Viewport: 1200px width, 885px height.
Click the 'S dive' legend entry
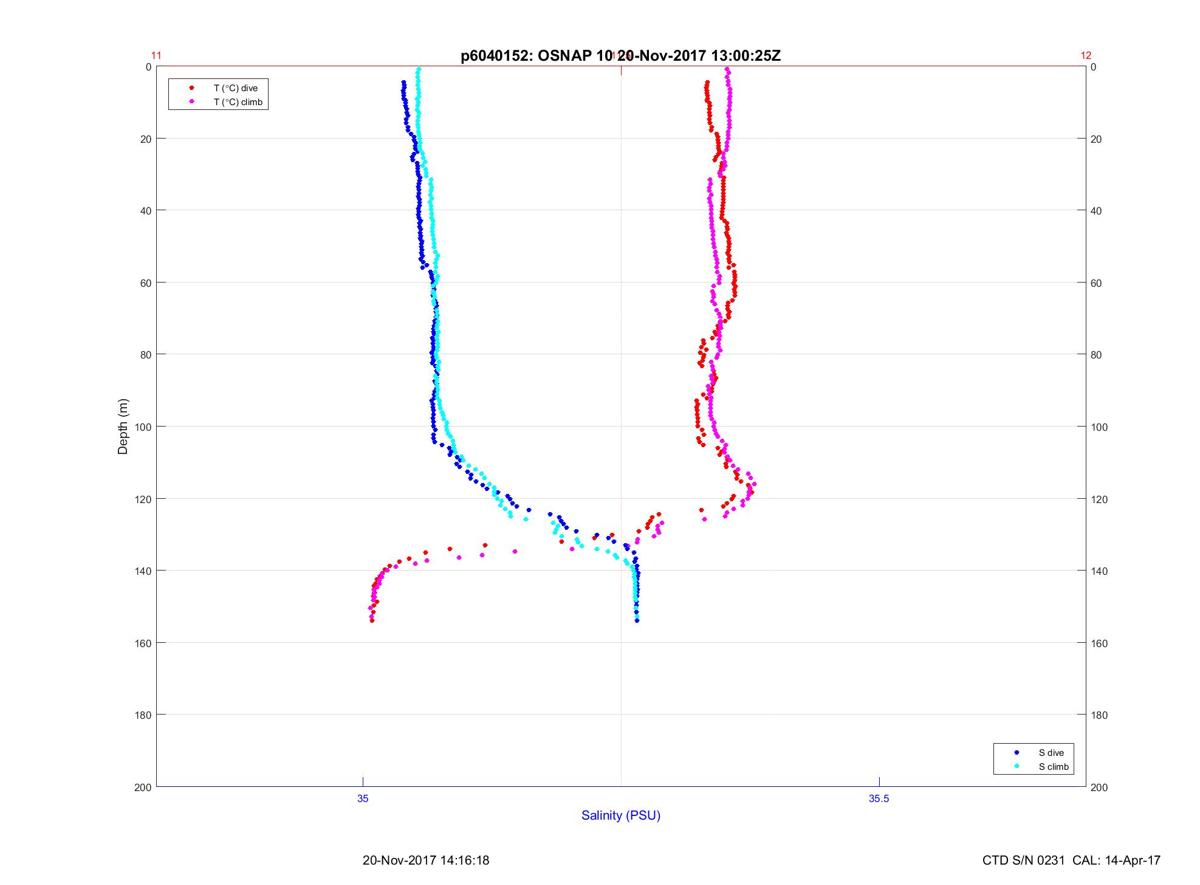1050,752
